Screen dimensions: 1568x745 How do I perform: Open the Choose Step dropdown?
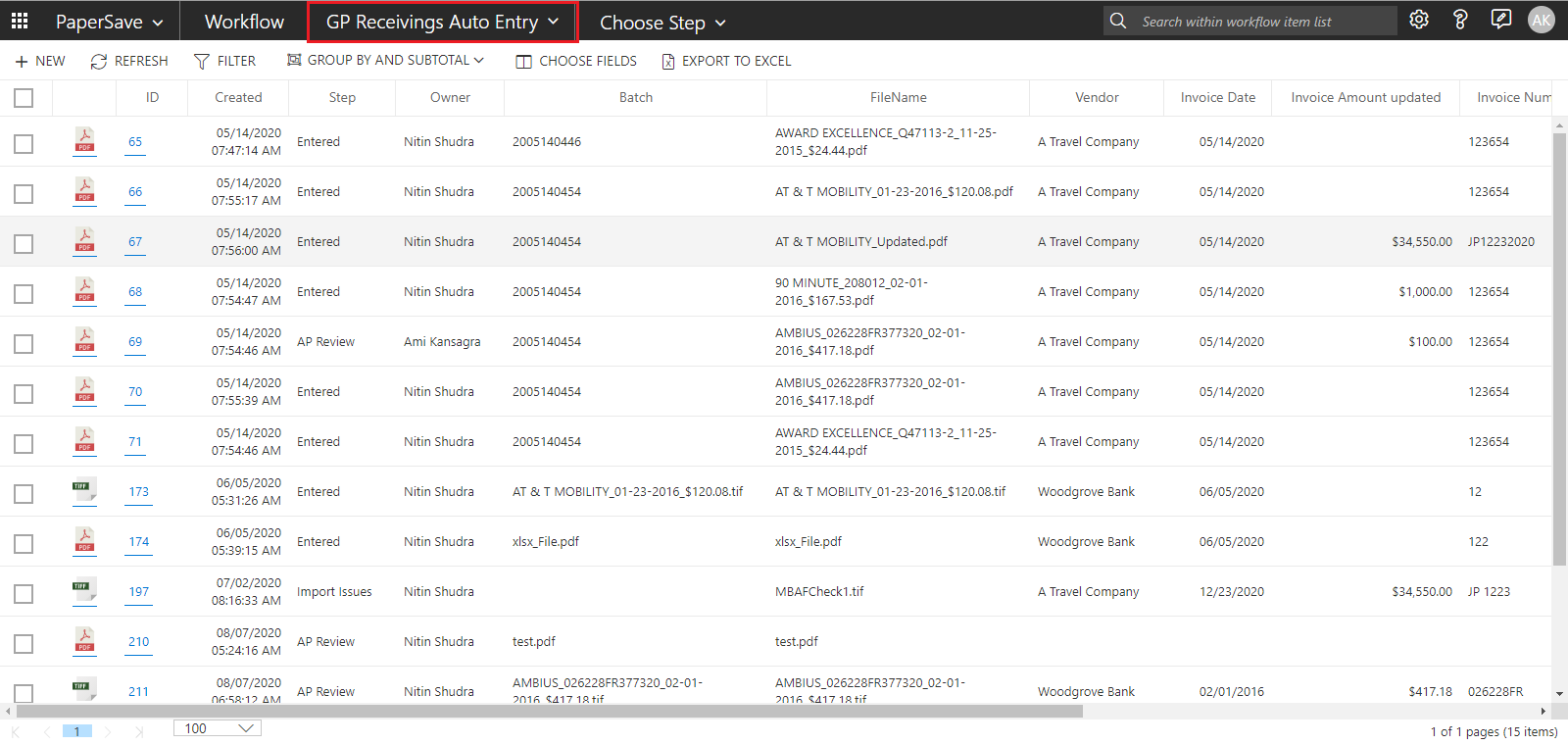click(662, 23)
